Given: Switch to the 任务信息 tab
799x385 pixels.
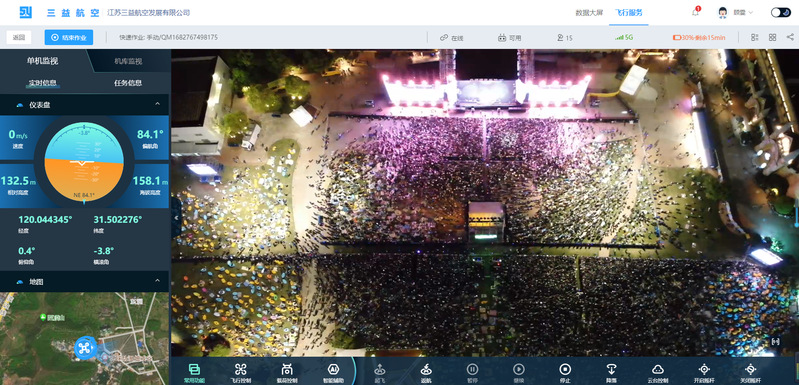Looking at the screenshot, I should (128, 82).
